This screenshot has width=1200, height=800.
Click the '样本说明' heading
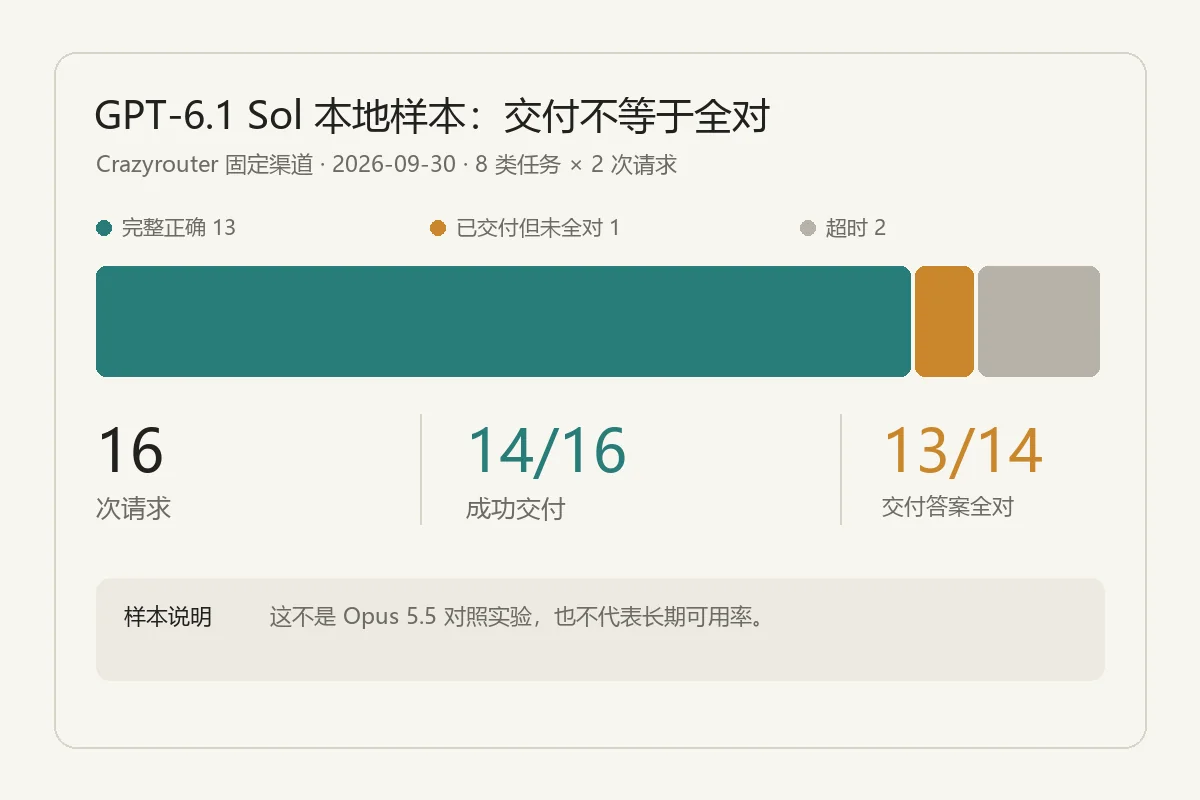[167, 617]
